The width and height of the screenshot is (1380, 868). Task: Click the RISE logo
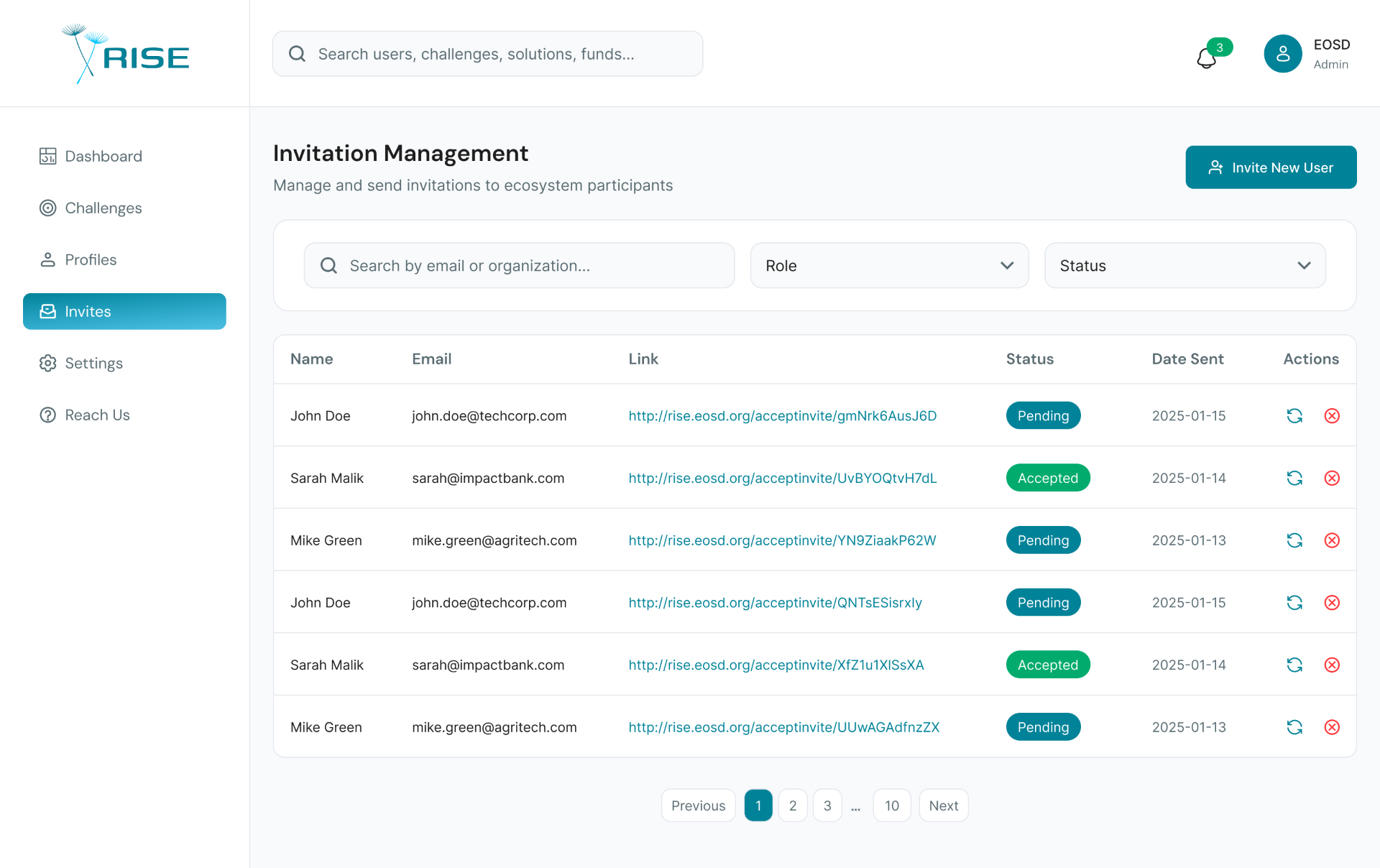125,54
